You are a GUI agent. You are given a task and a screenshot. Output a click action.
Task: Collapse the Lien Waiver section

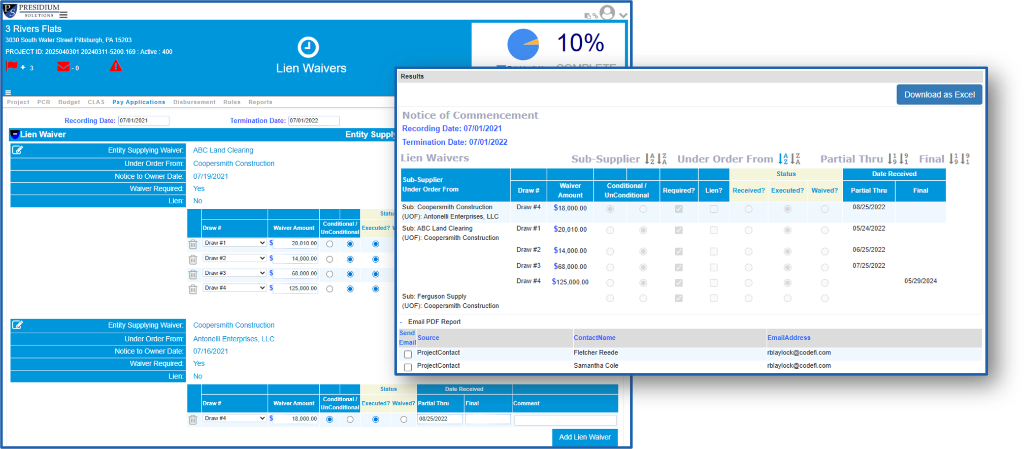(14, 134)
